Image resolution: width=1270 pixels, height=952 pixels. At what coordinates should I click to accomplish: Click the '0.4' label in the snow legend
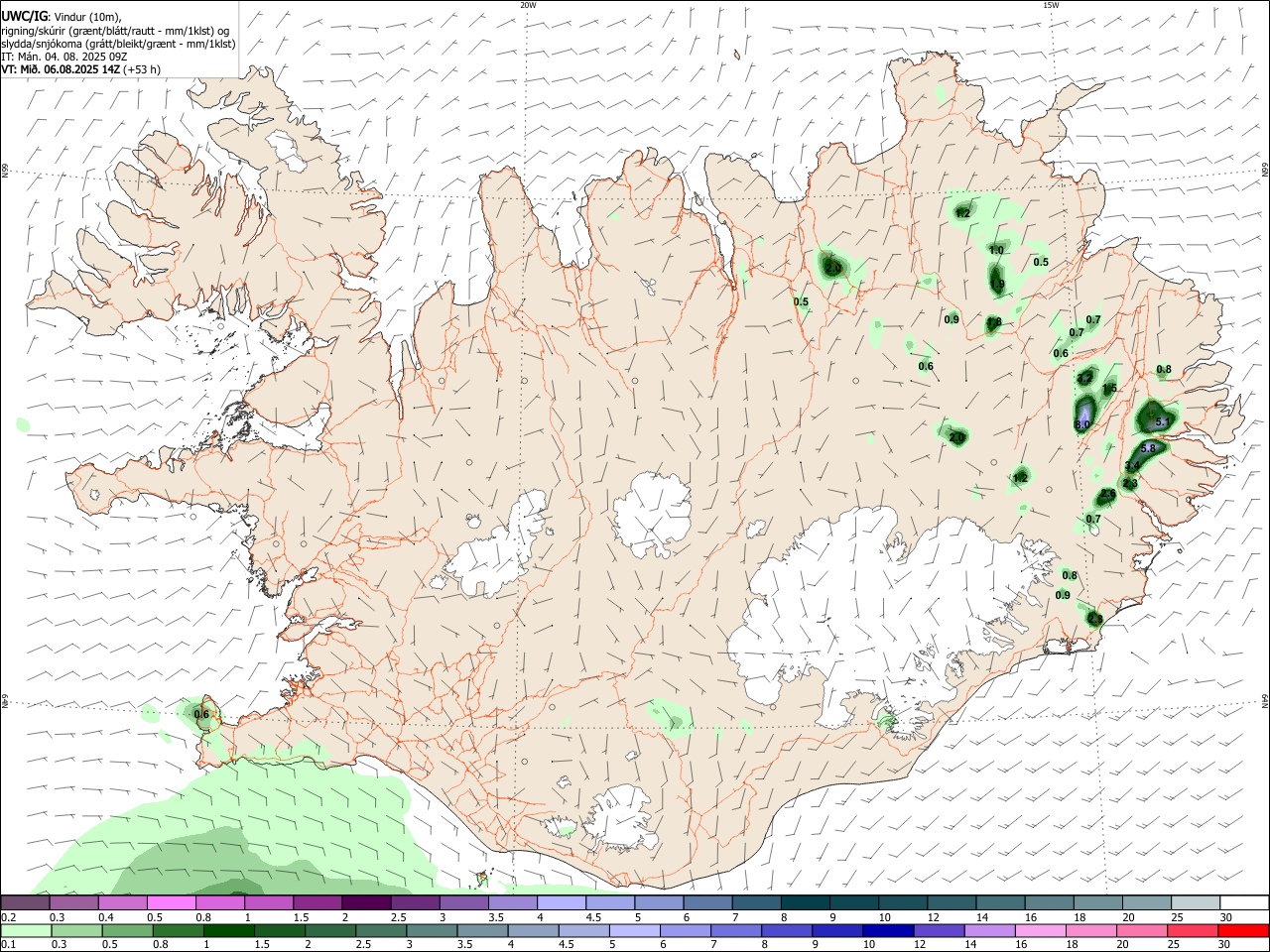point(106,917)
